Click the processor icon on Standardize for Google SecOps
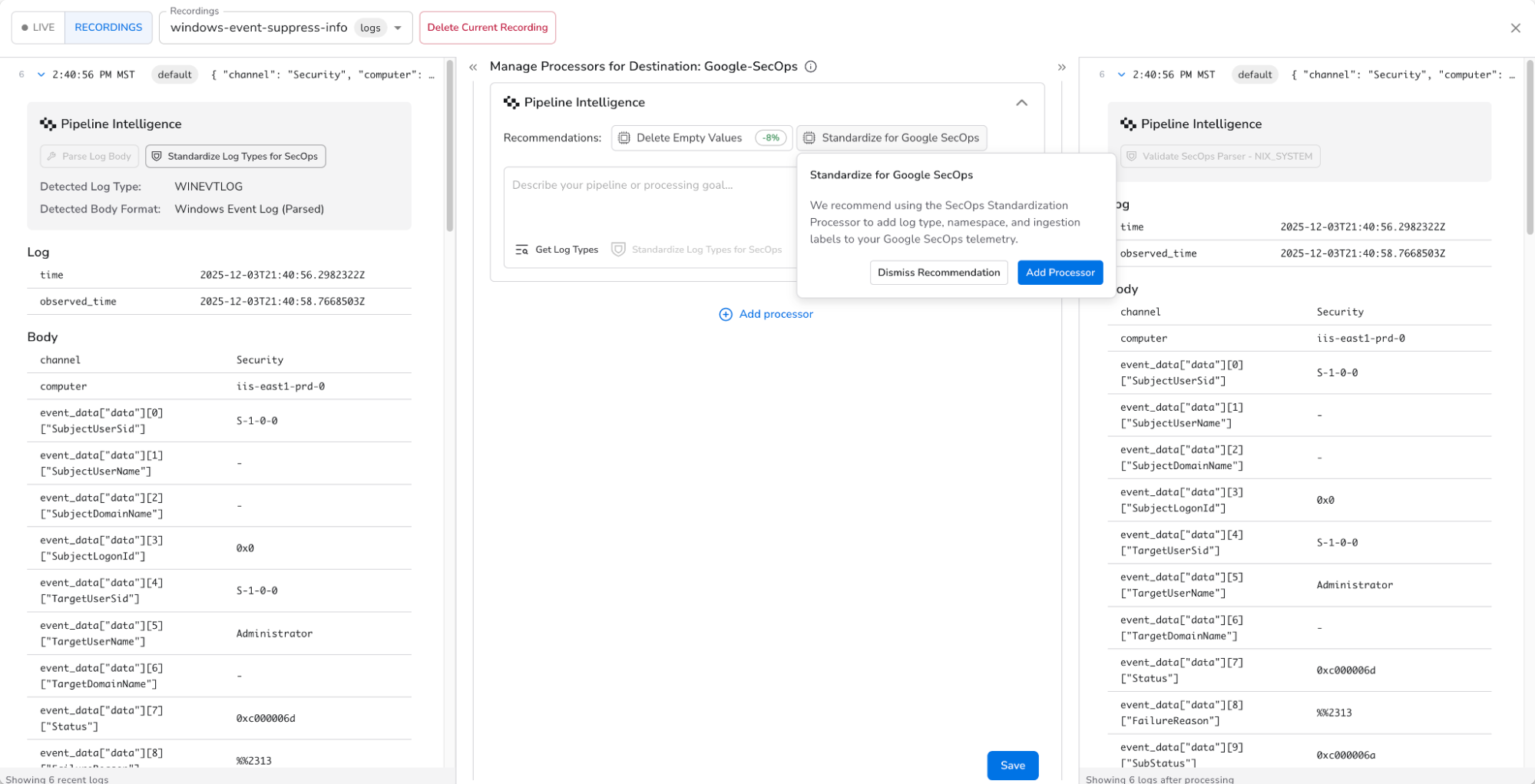This screenshot has height=784, width=1535. coord(809,137)
